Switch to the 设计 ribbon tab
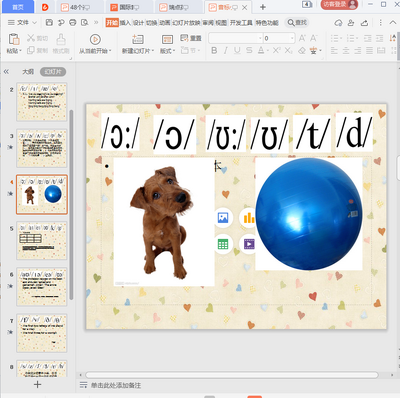The image size is (400, 398). click(138, 23)
